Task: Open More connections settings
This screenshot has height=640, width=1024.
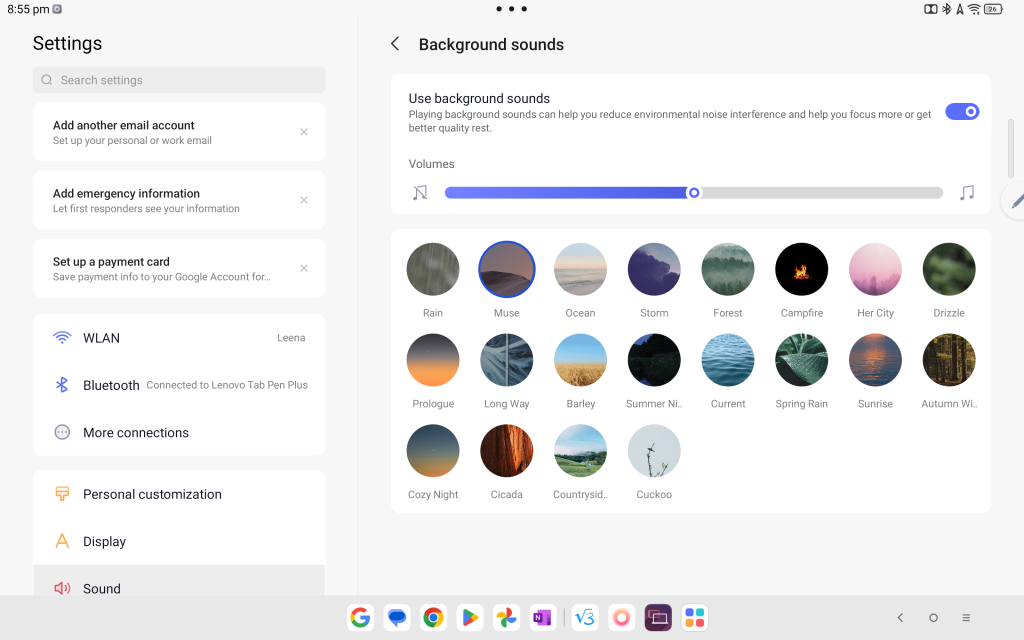Action: pyautogui.click(x=179, y=432)
